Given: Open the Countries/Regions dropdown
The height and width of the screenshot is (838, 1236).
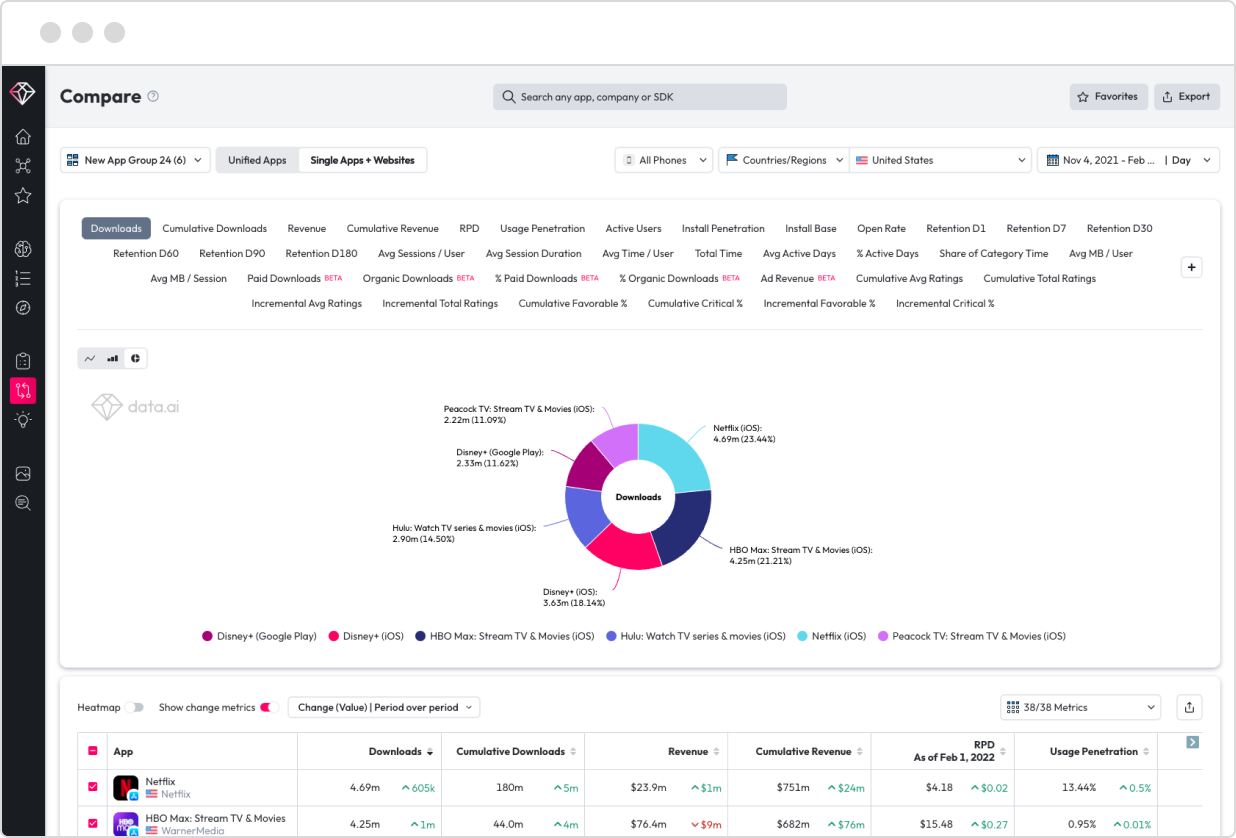Looking at the screenshot, I should pos(784,160).
